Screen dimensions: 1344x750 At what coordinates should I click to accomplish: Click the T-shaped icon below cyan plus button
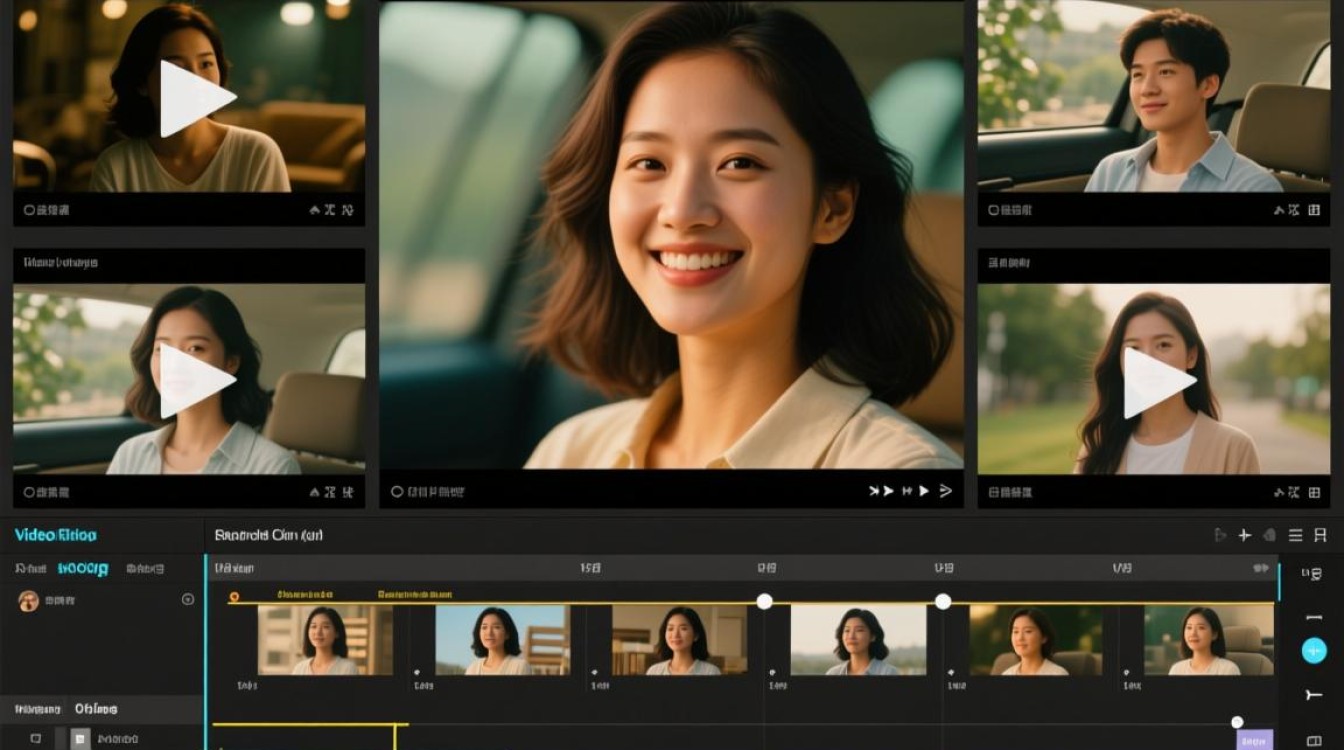(1314, 695)
